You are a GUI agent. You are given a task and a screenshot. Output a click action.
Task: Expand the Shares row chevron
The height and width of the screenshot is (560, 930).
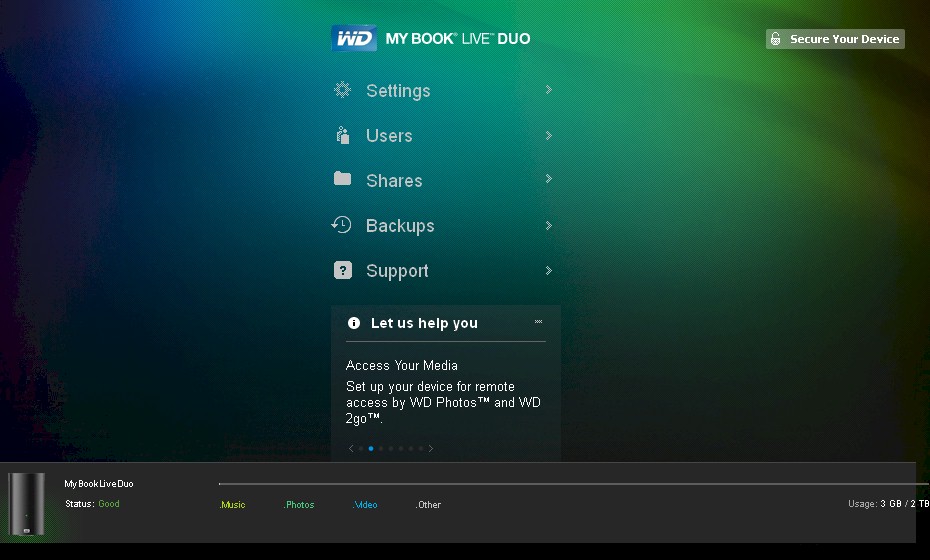coord(549,179)
